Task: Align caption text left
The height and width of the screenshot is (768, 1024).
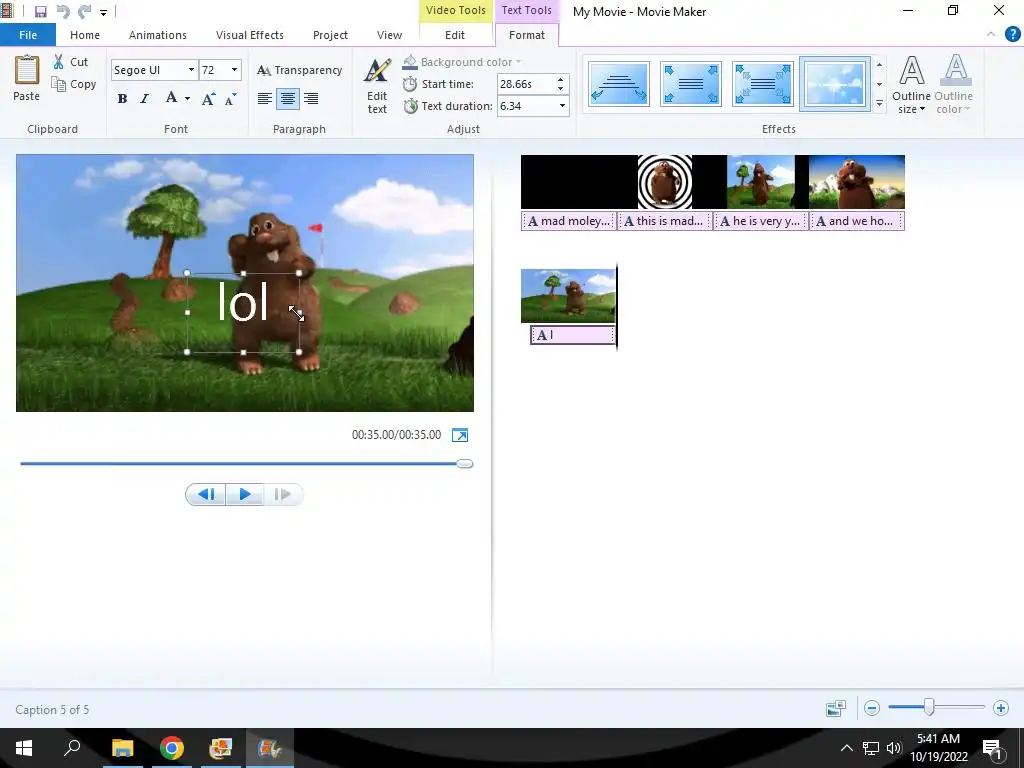Action: [x=264, y=99]
